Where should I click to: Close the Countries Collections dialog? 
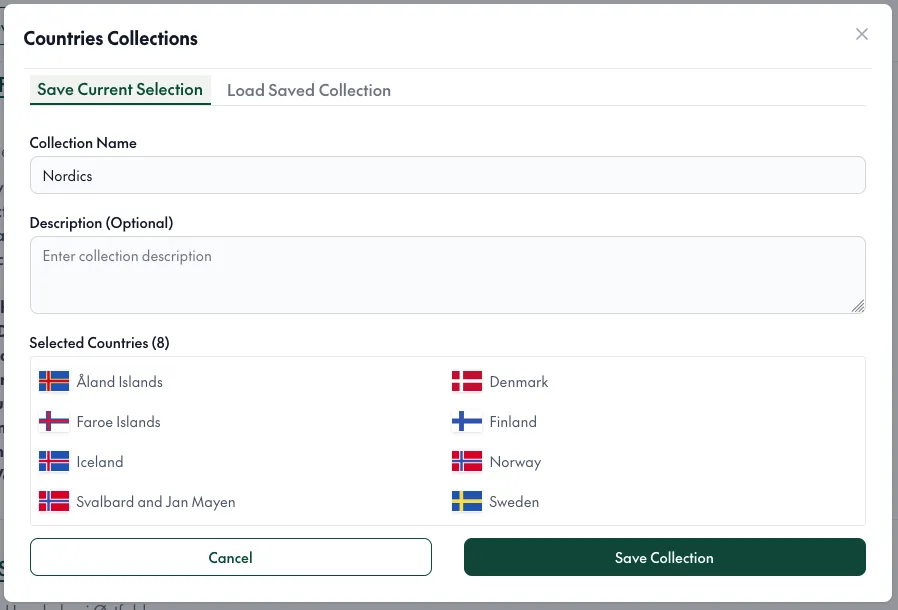(861, 34)
